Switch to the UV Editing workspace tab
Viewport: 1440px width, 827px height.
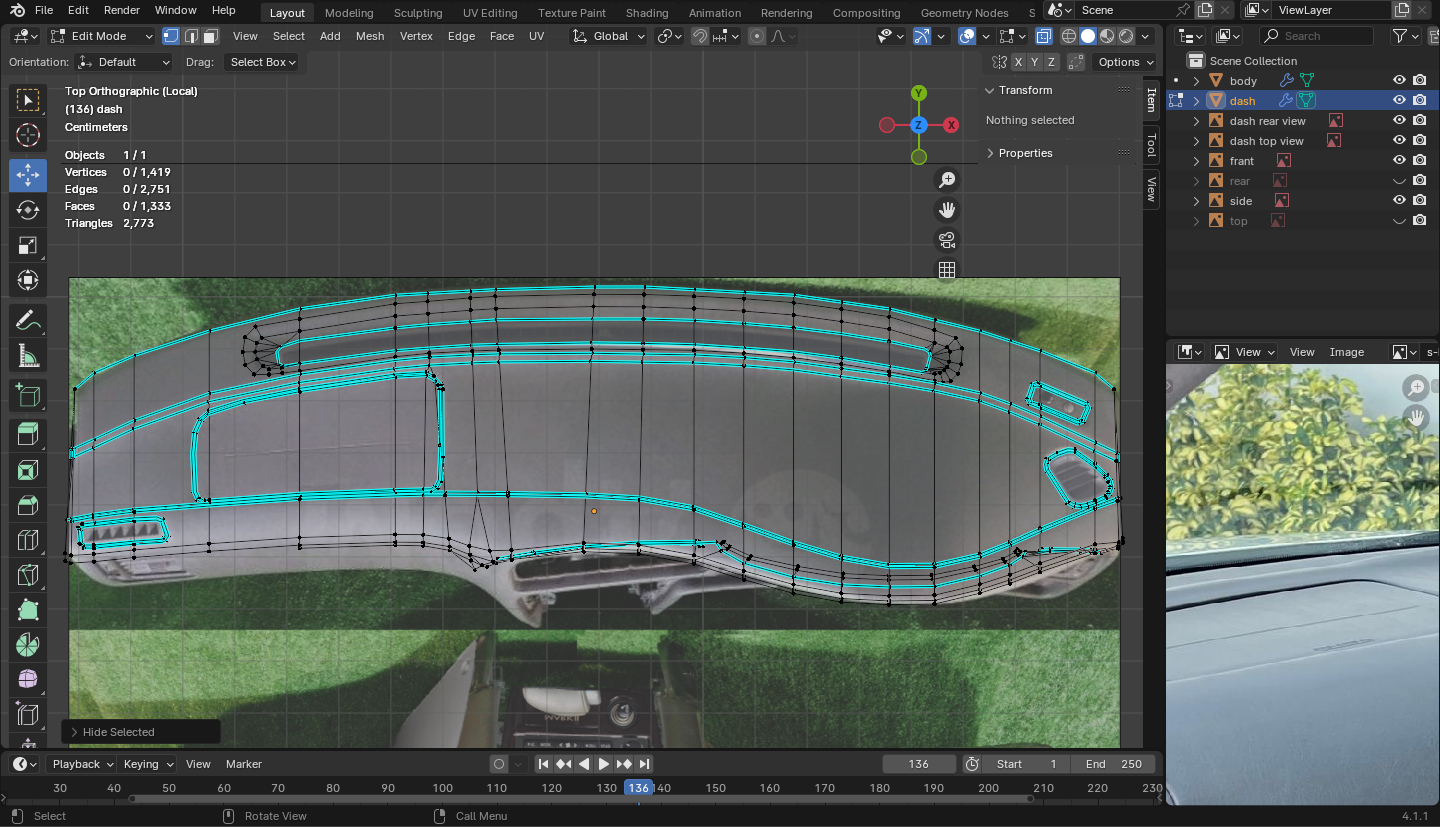point(490,13)
